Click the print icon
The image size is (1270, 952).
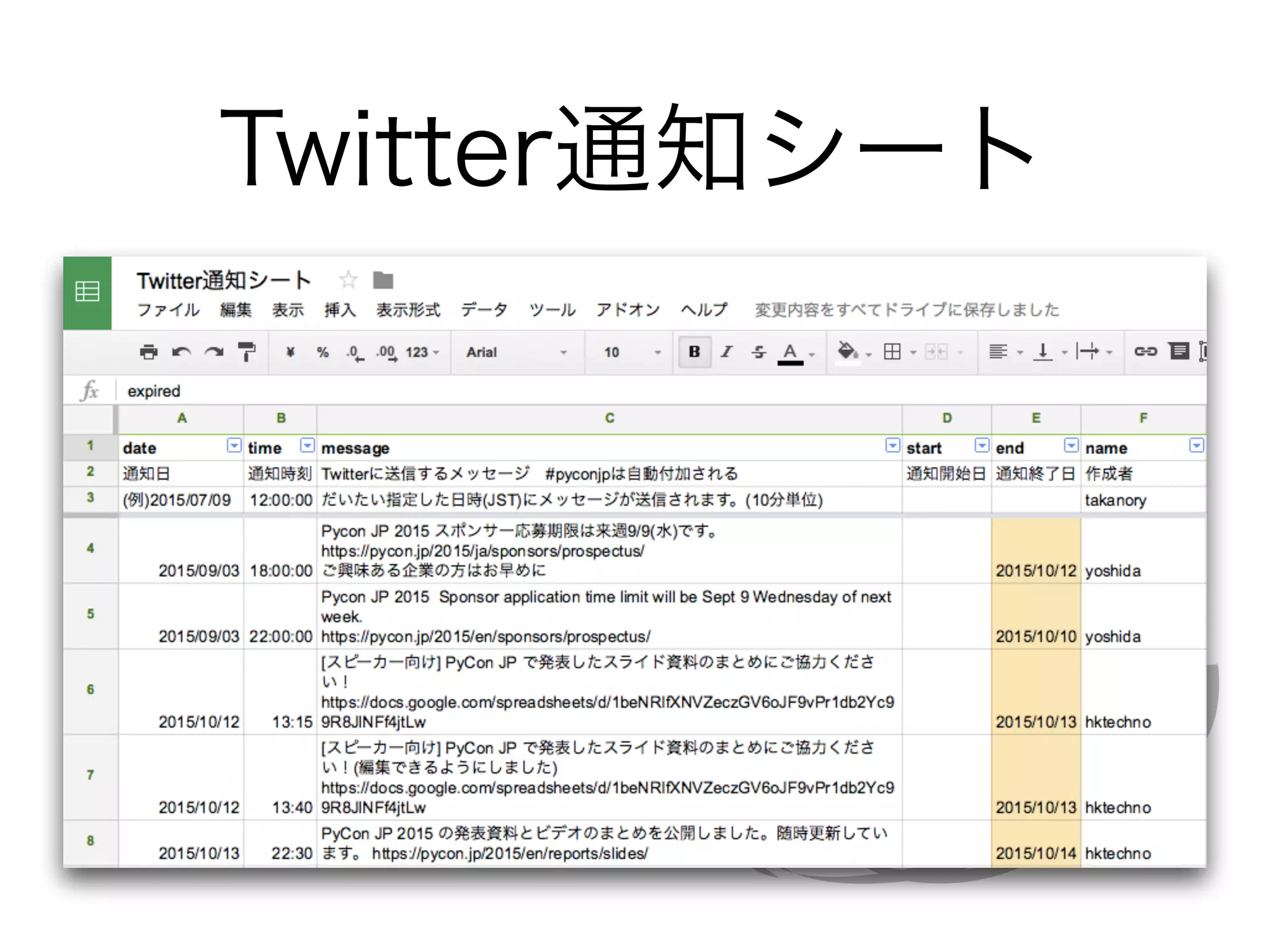(x=148, y=352)
